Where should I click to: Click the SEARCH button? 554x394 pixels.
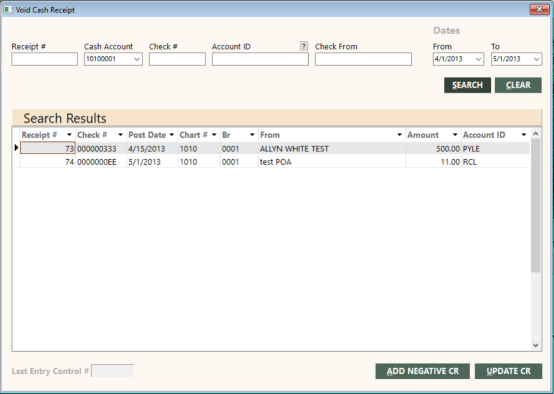coord(467,85)
